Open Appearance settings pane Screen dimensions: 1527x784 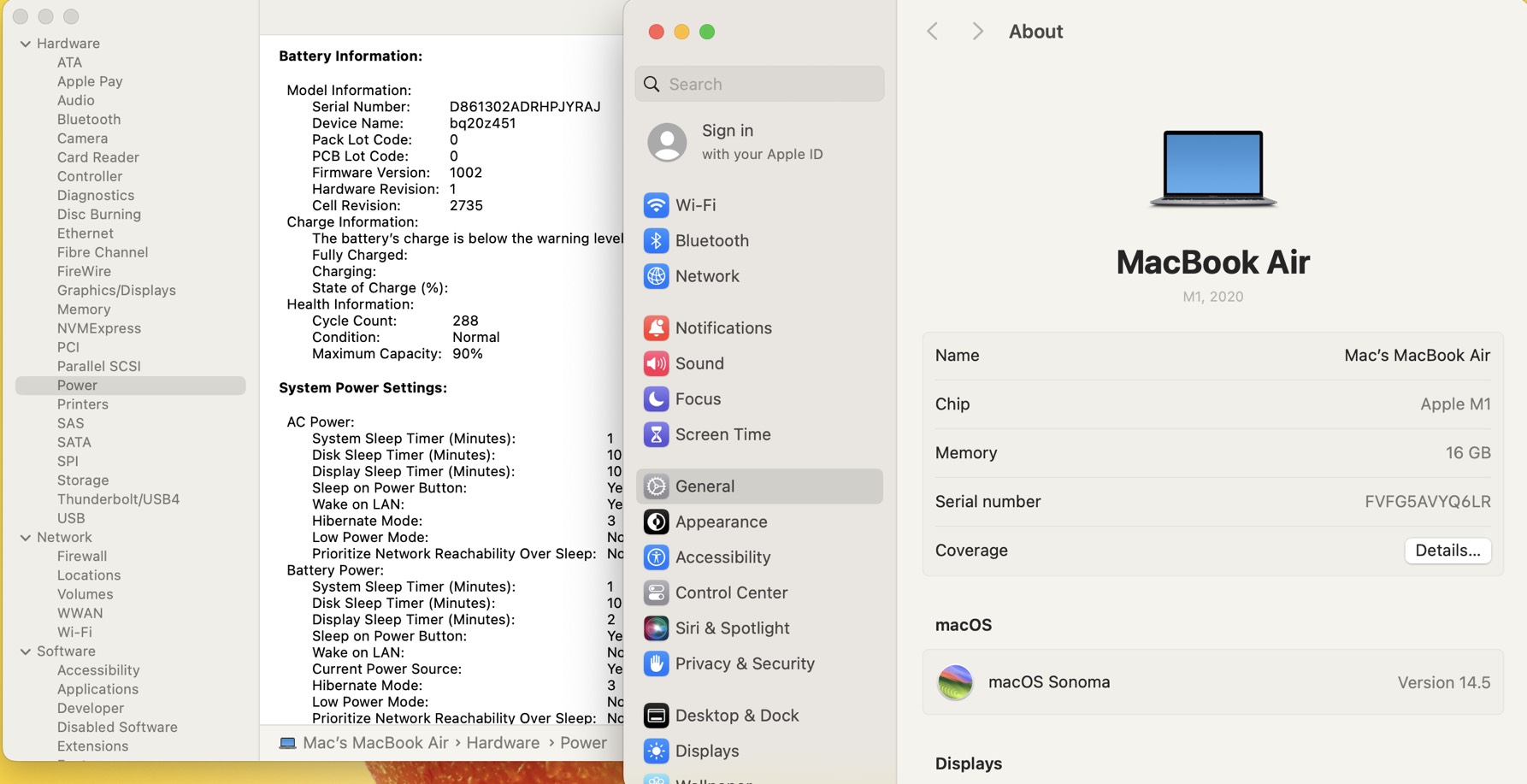coord(721,522)
